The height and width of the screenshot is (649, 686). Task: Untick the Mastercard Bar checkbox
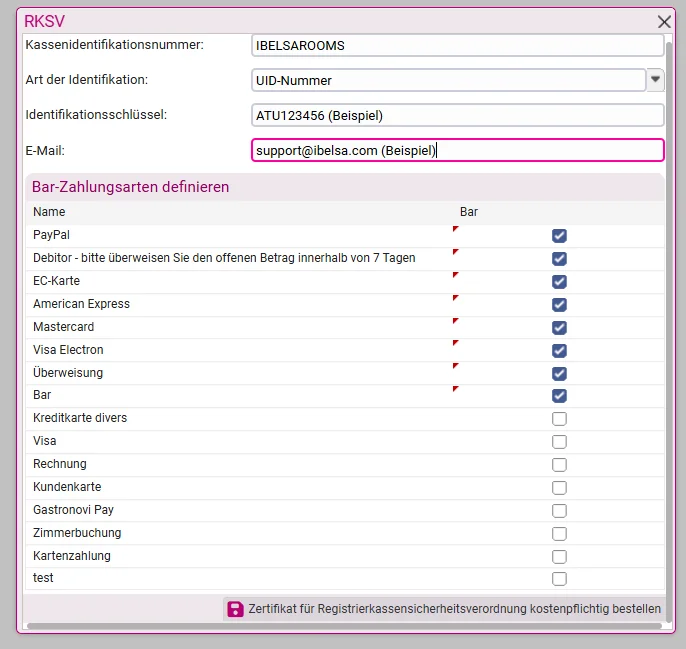pyautogui.click(x=559, y=328)
